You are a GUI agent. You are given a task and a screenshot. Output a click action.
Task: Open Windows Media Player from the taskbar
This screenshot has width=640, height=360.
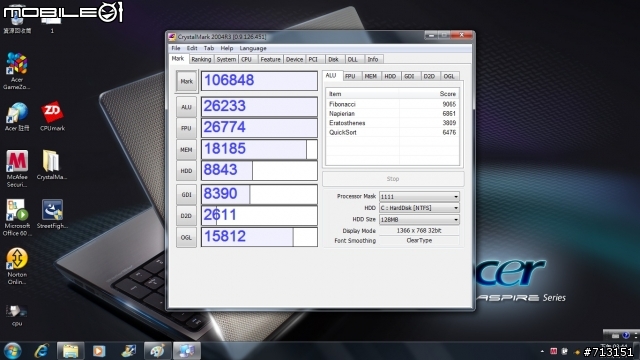click(99, 351)
